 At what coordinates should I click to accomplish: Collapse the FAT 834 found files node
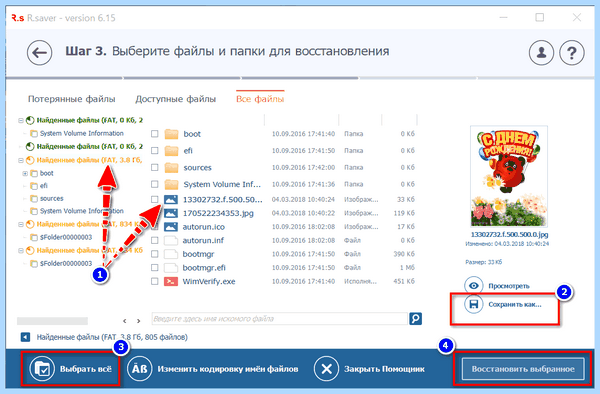coord(21,225)
